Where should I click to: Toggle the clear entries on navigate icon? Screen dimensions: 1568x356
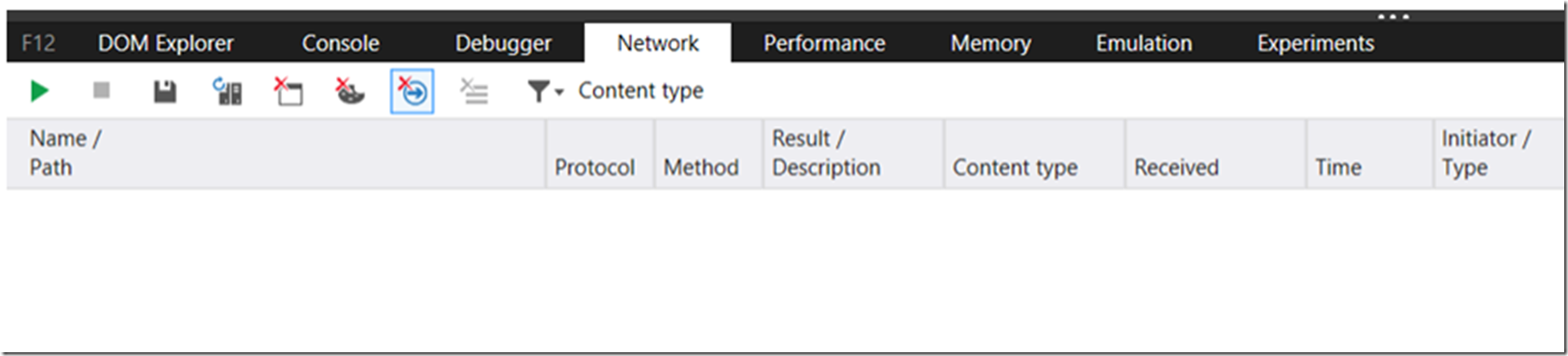pos(412,91)
